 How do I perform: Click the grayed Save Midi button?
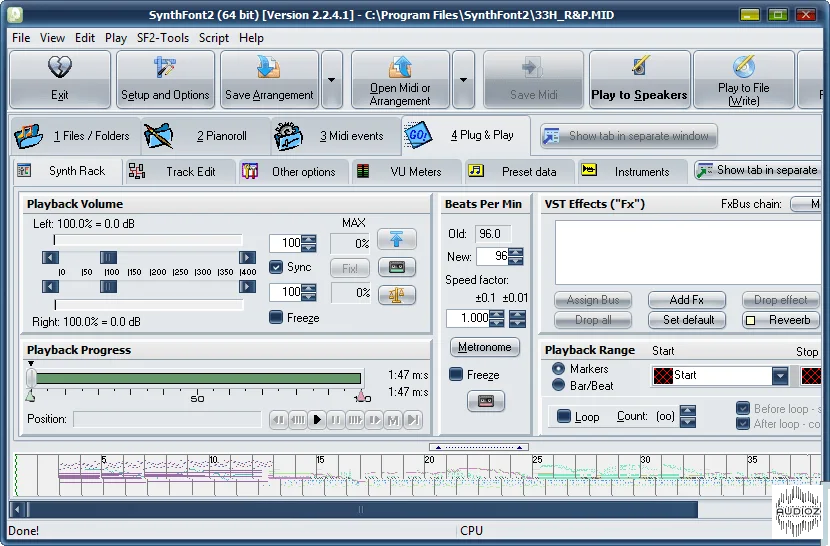534,79
